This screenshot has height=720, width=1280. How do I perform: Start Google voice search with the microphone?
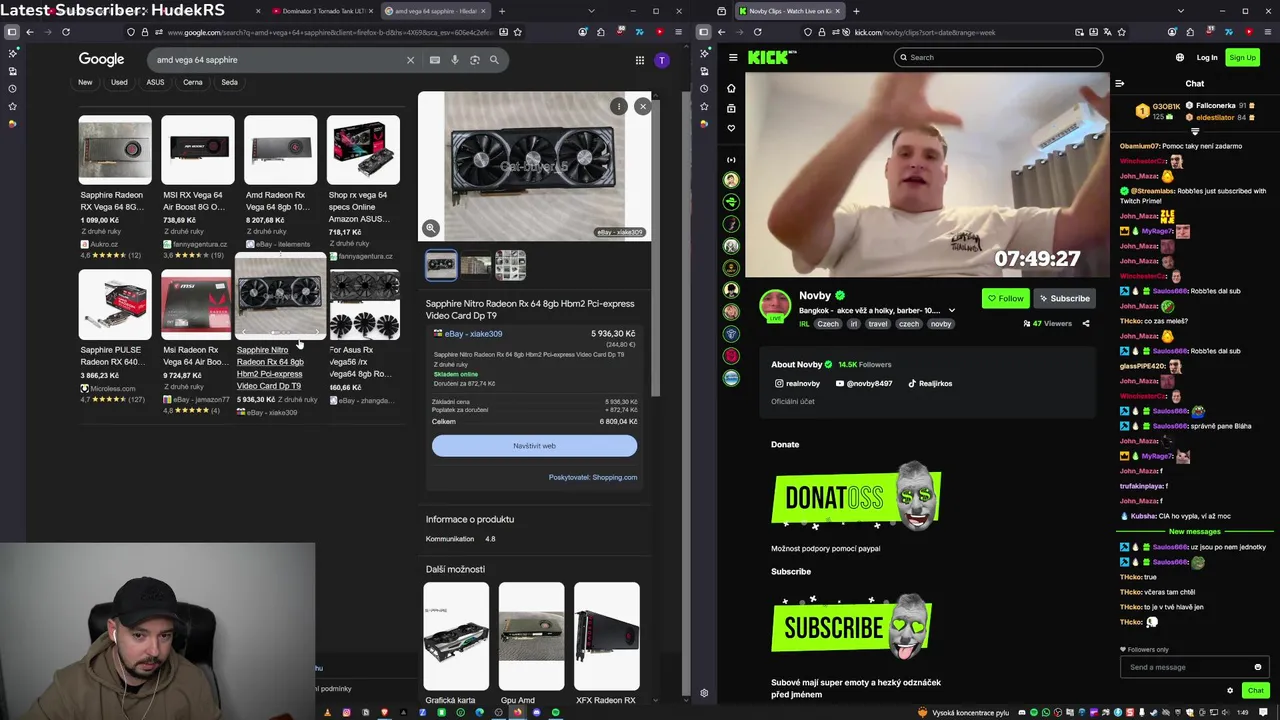click(x=454, y=60)
